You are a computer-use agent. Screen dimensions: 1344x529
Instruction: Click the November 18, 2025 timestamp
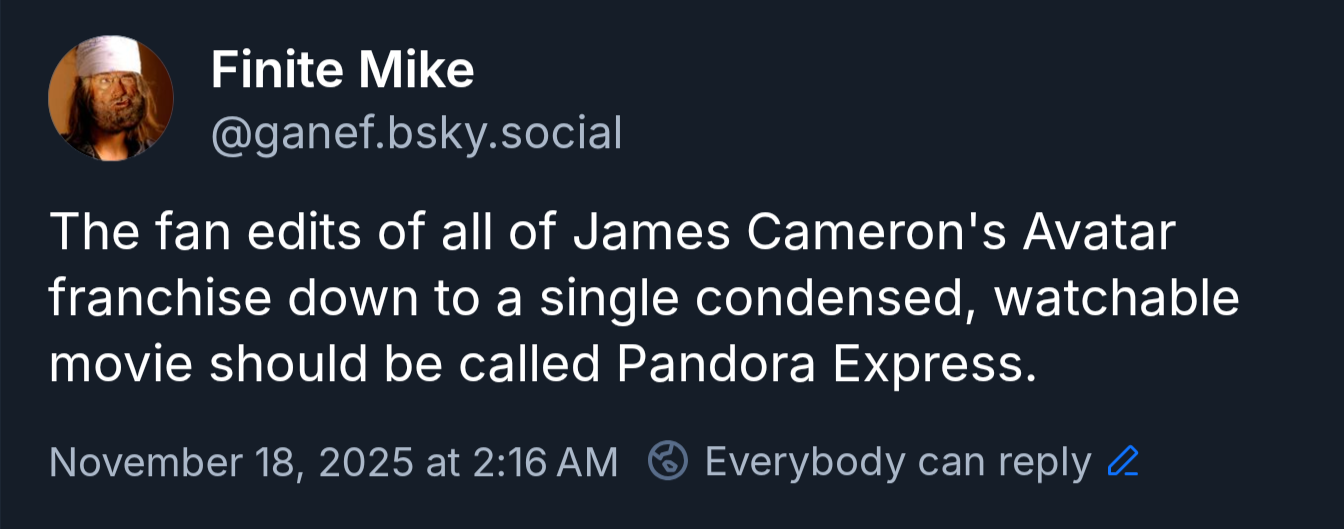tap(332, 462)
